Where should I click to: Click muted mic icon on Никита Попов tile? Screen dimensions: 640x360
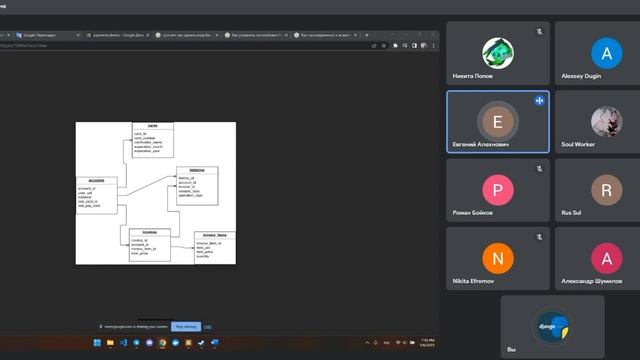(539, 32)
